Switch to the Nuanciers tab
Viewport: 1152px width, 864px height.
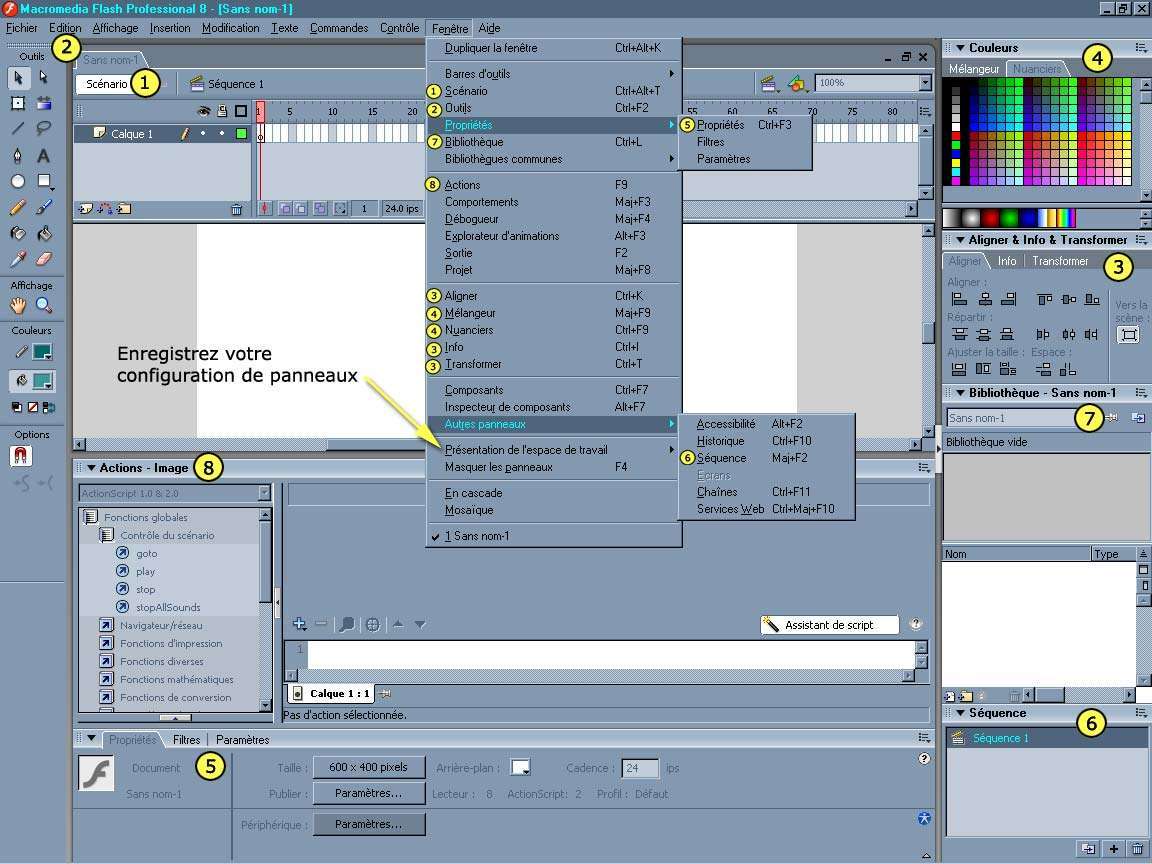coord(1037,68)
